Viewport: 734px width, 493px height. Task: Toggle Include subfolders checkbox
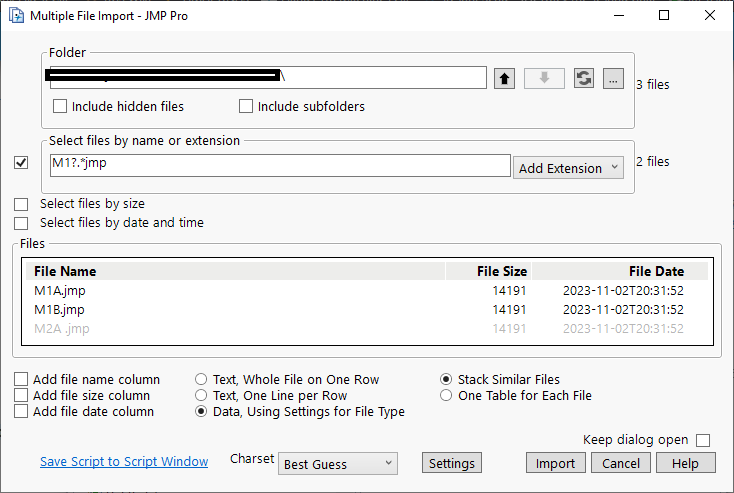[246, 106]
